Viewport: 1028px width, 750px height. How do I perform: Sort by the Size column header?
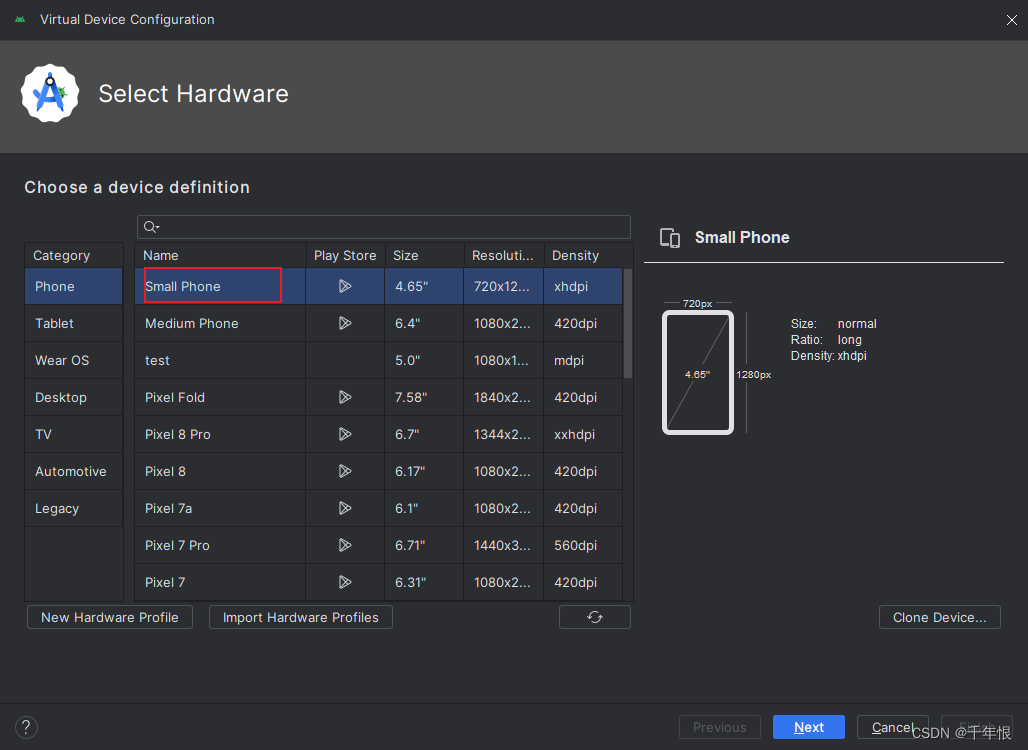[424, 255]
